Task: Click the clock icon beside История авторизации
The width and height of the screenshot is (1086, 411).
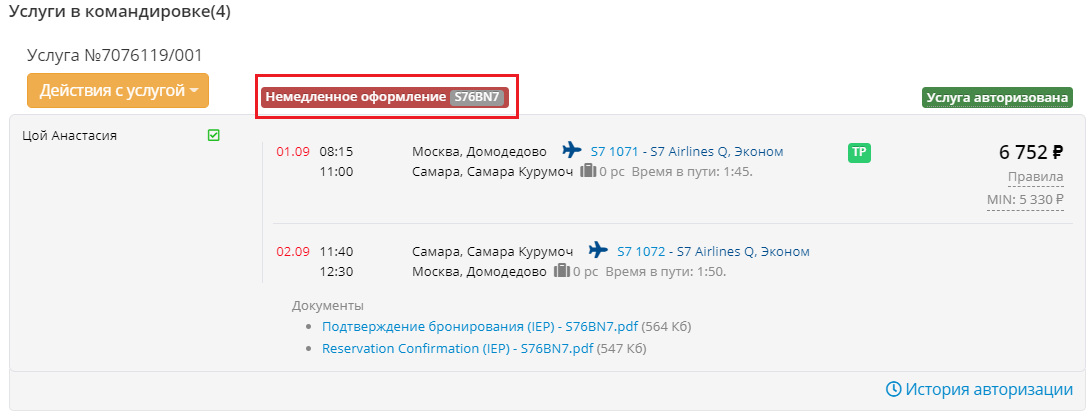Action: coord(894,389)
